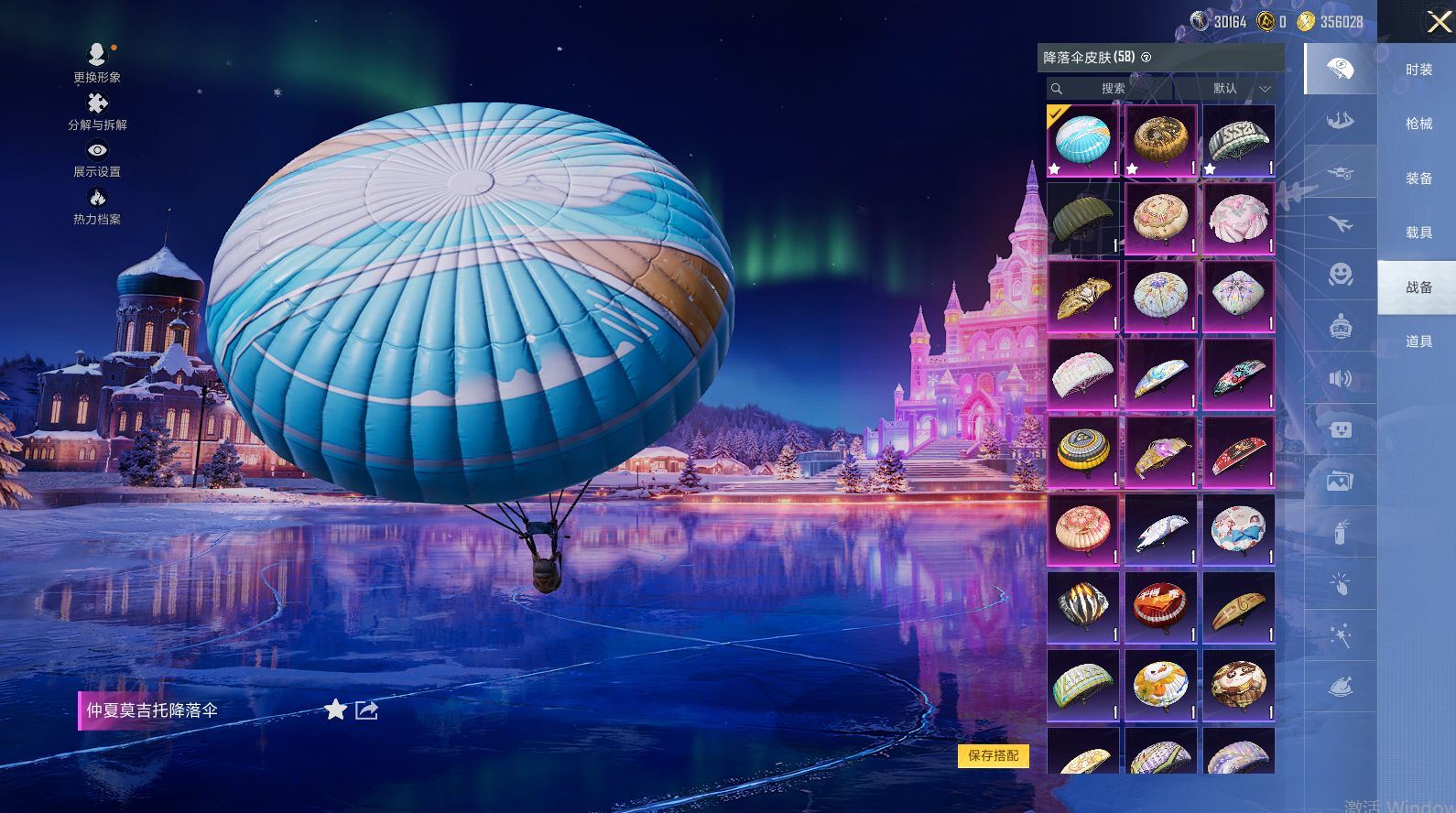This screenshot has height=813, width=1456.
Task: Switch to the 枪械 tab
Action: [x=1418, y=124]
